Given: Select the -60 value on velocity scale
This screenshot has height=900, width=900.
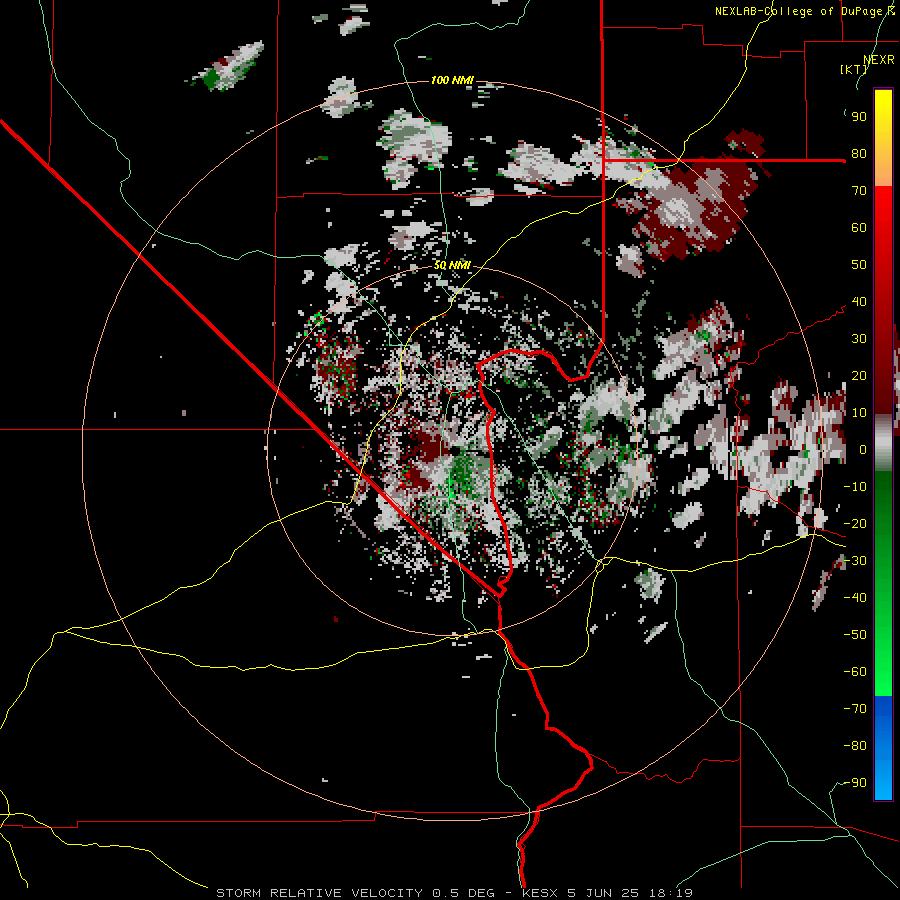Looking at the screenshot, I should [855, 672].
